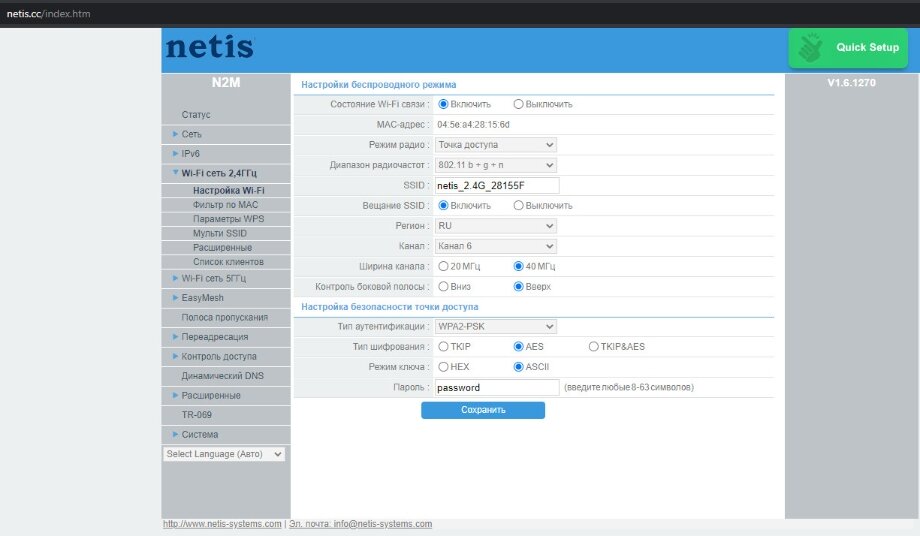The height and width of the screenshot is (536, 920).
Task: Click the Quick Setup hand icon
Action: [x=811, y=48]
